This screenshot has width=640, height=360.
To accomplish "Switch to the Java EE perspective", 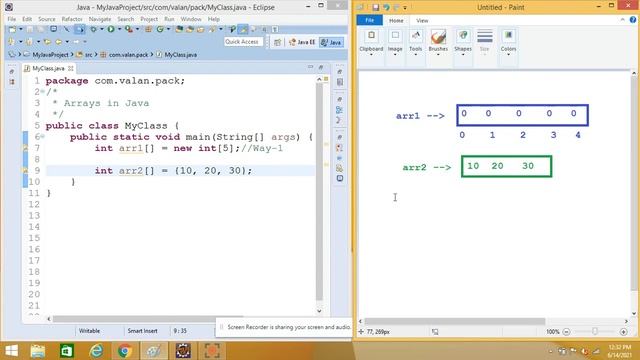I will (x=302, y=42).
